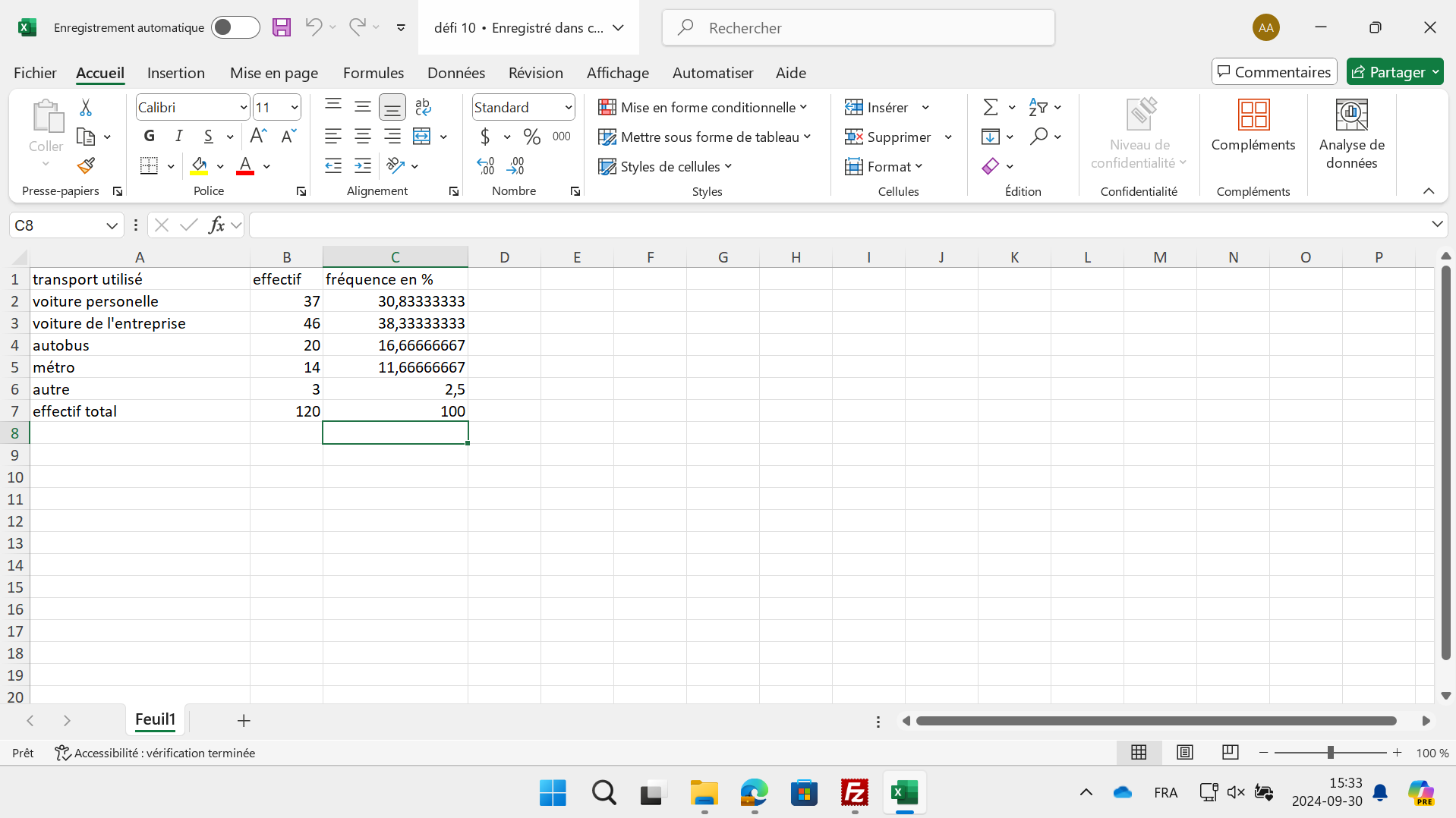Screen dimensions: 1456x818
Task: Toggle Underline (S) formatting
Action: [208, 136]
